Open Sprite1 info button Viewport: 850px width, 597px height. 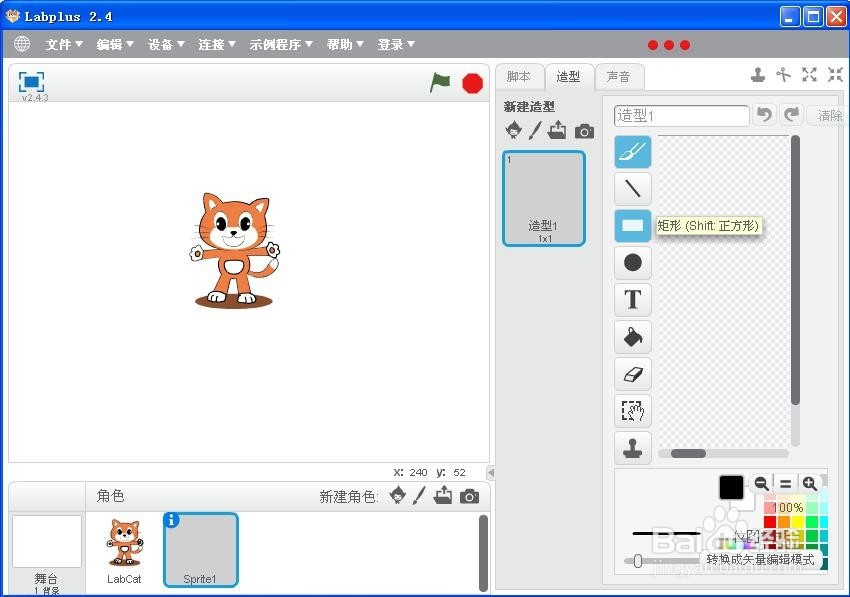(171, 520)
